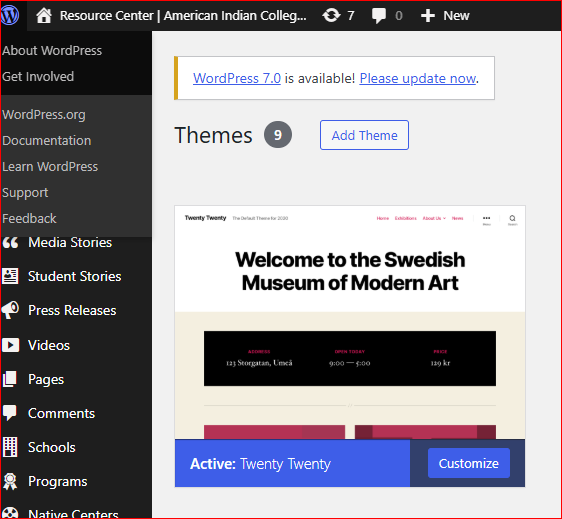Screen dimensions: 562x519
Task: Click Customize for Twenty Twenty theme
Action: pos(468,463)
